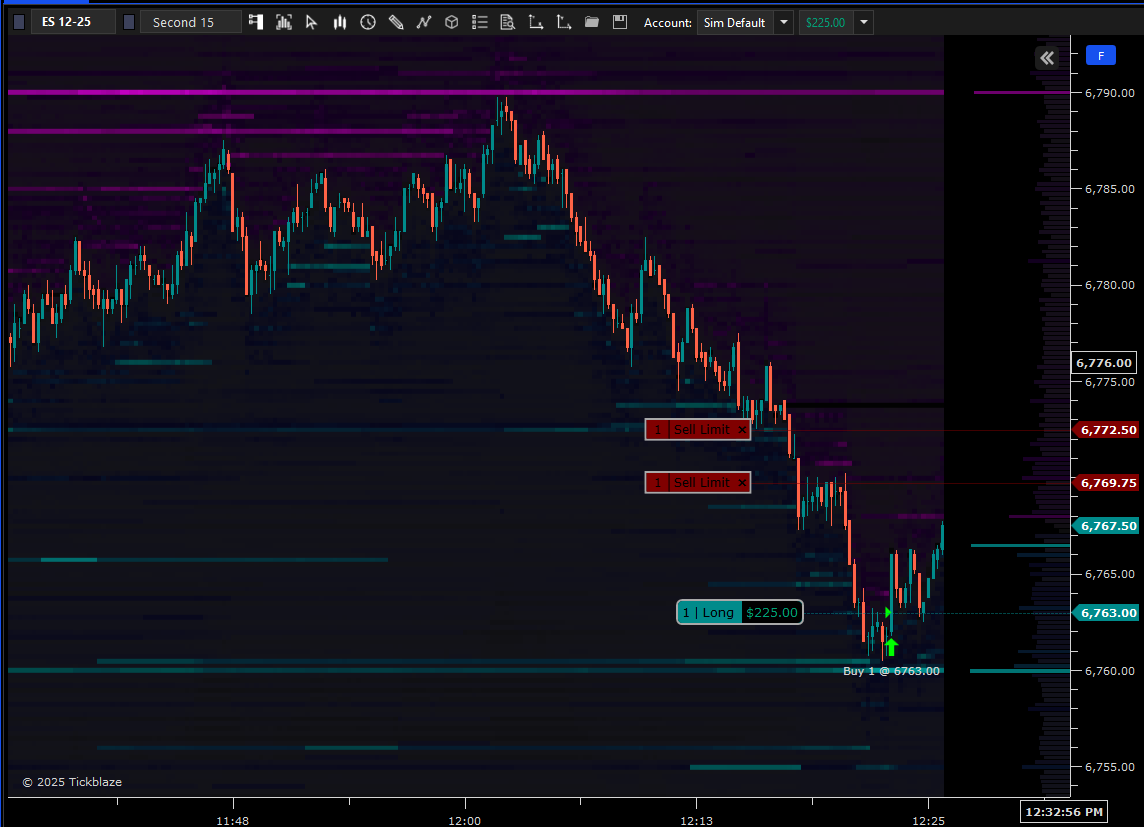
Task: Open the data list search icon
Action: click(507, 22)
